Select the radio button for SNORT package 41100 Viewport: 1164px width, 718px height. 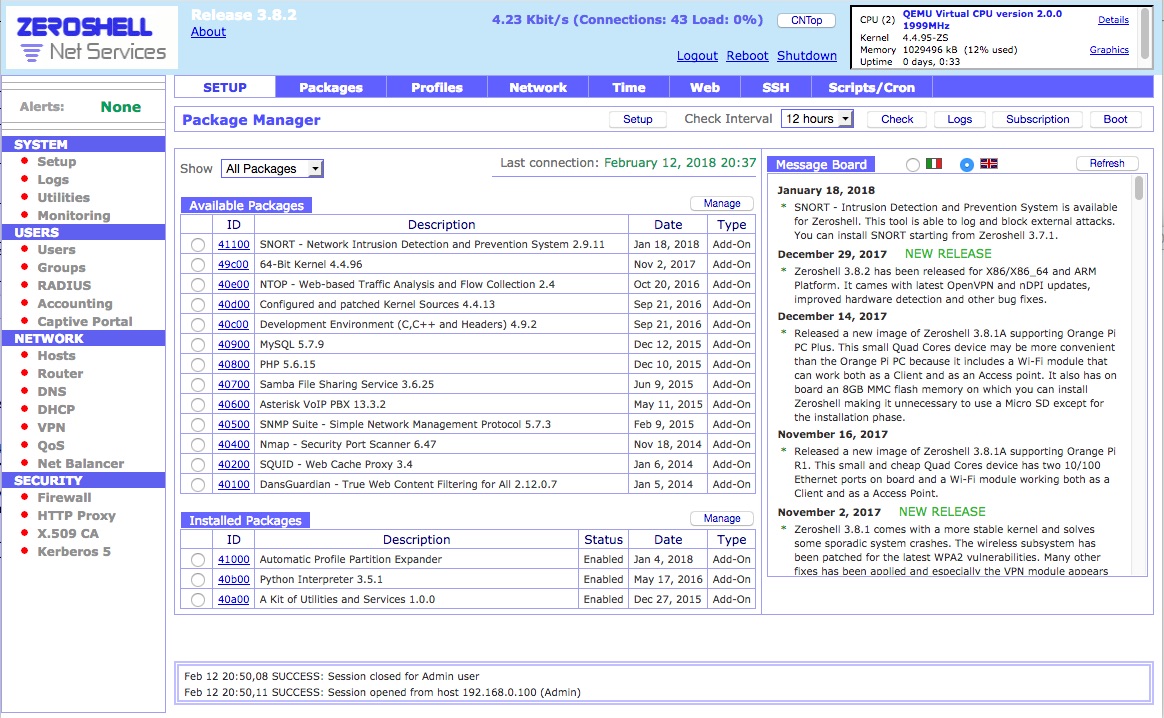196,244
